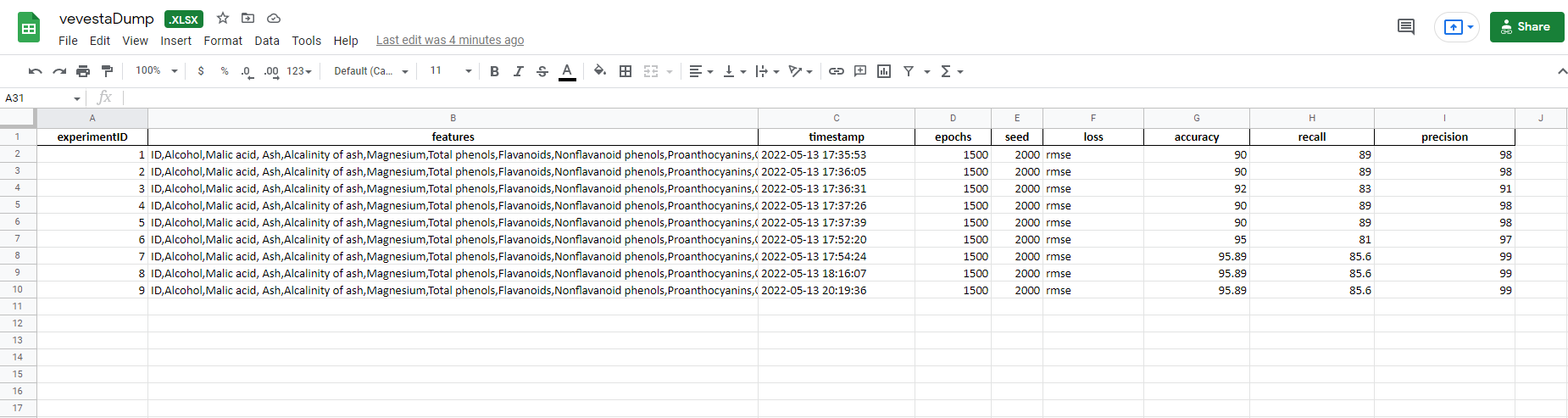Open the zoom level dropdown
This screenshot has width=1568, height=418.
tap(157, 71)
